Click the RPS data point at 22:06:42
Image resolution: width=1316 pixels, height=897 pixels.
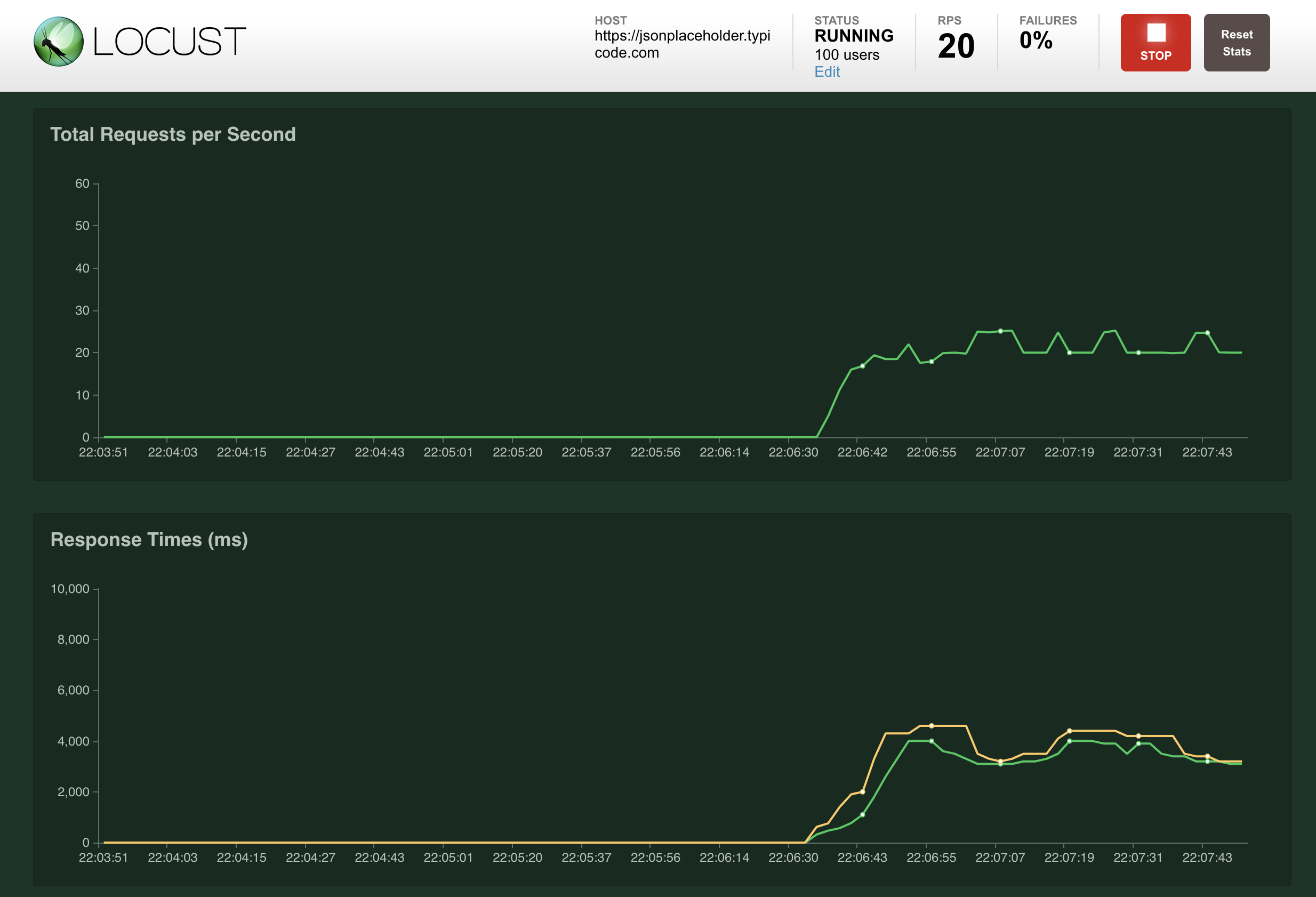tap(862, 366)
